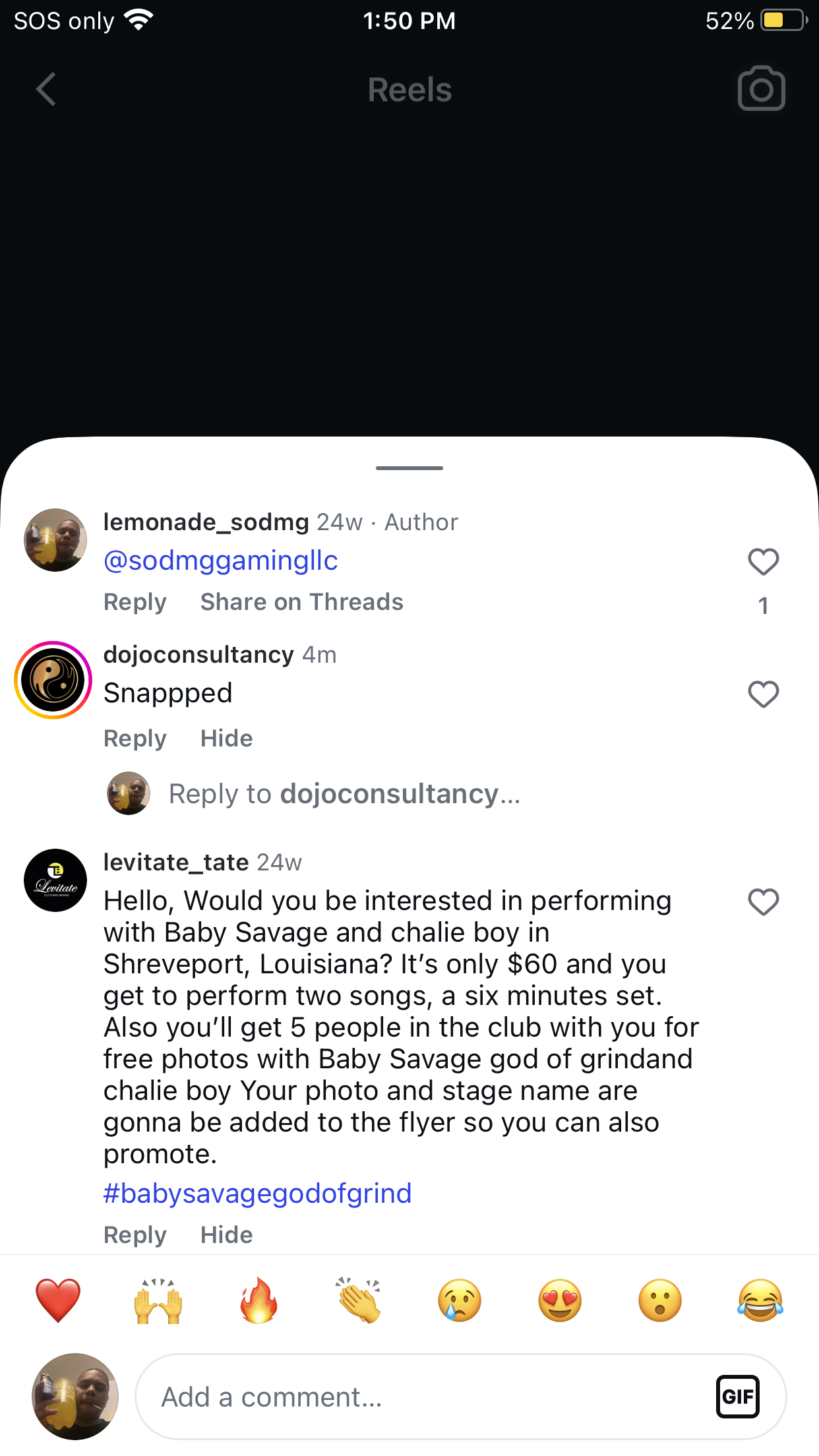Send the crying laughing emoji reaction

pyautogui.click(x=760, y=1300)
